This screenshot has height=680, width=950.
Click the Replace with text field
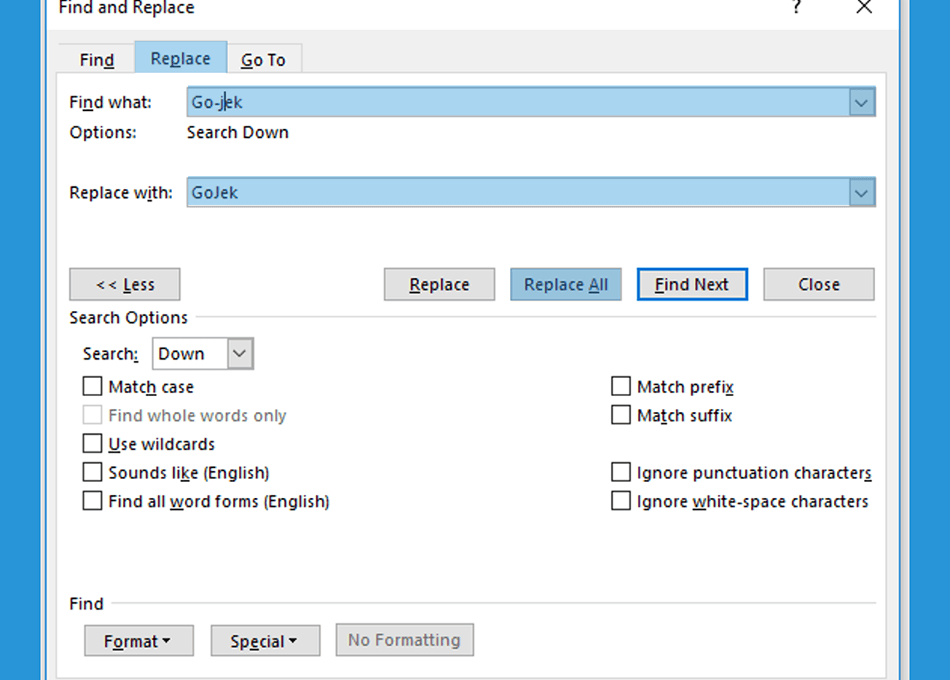[x=518, y=193]
